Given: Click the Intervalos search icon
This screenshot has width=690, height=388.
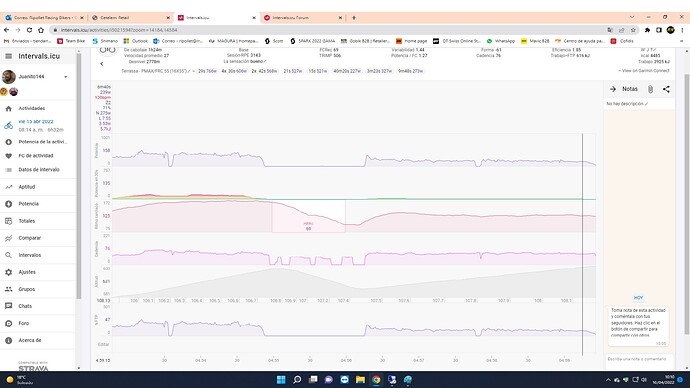Looking at the screenshot, I should (8, 255).
